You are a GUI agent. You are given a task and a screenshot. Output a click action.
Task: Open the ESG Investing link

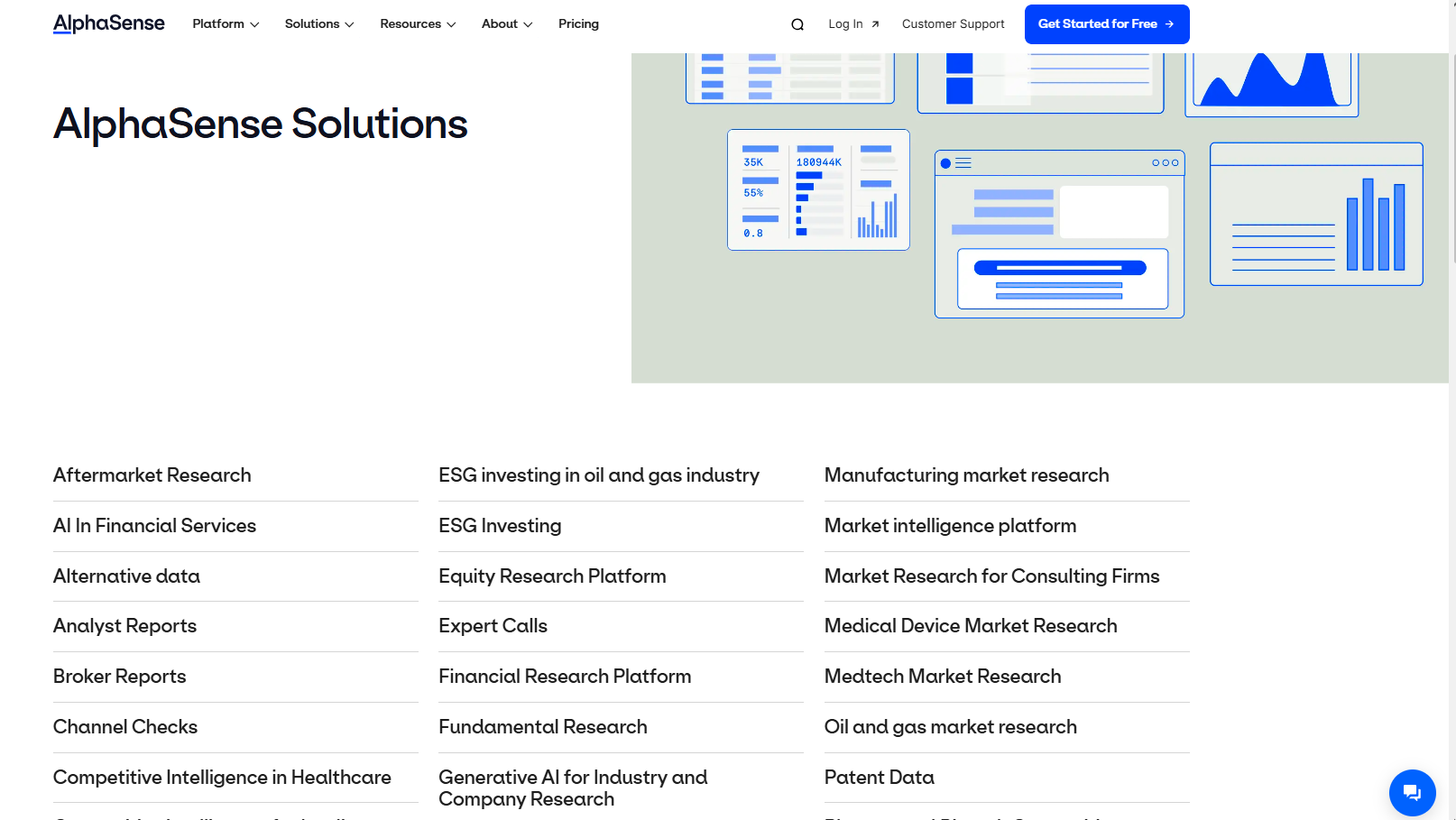pyautogui.click(x=500, y=526)
